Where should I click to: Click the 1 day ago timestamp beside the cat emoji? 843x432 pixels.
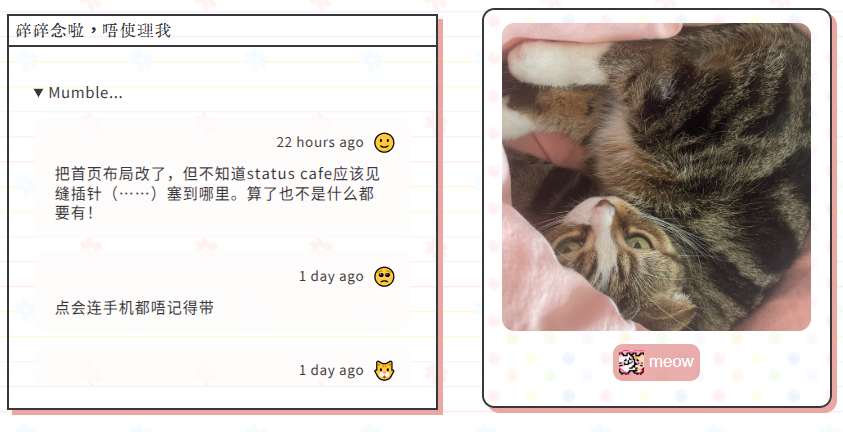331,371
